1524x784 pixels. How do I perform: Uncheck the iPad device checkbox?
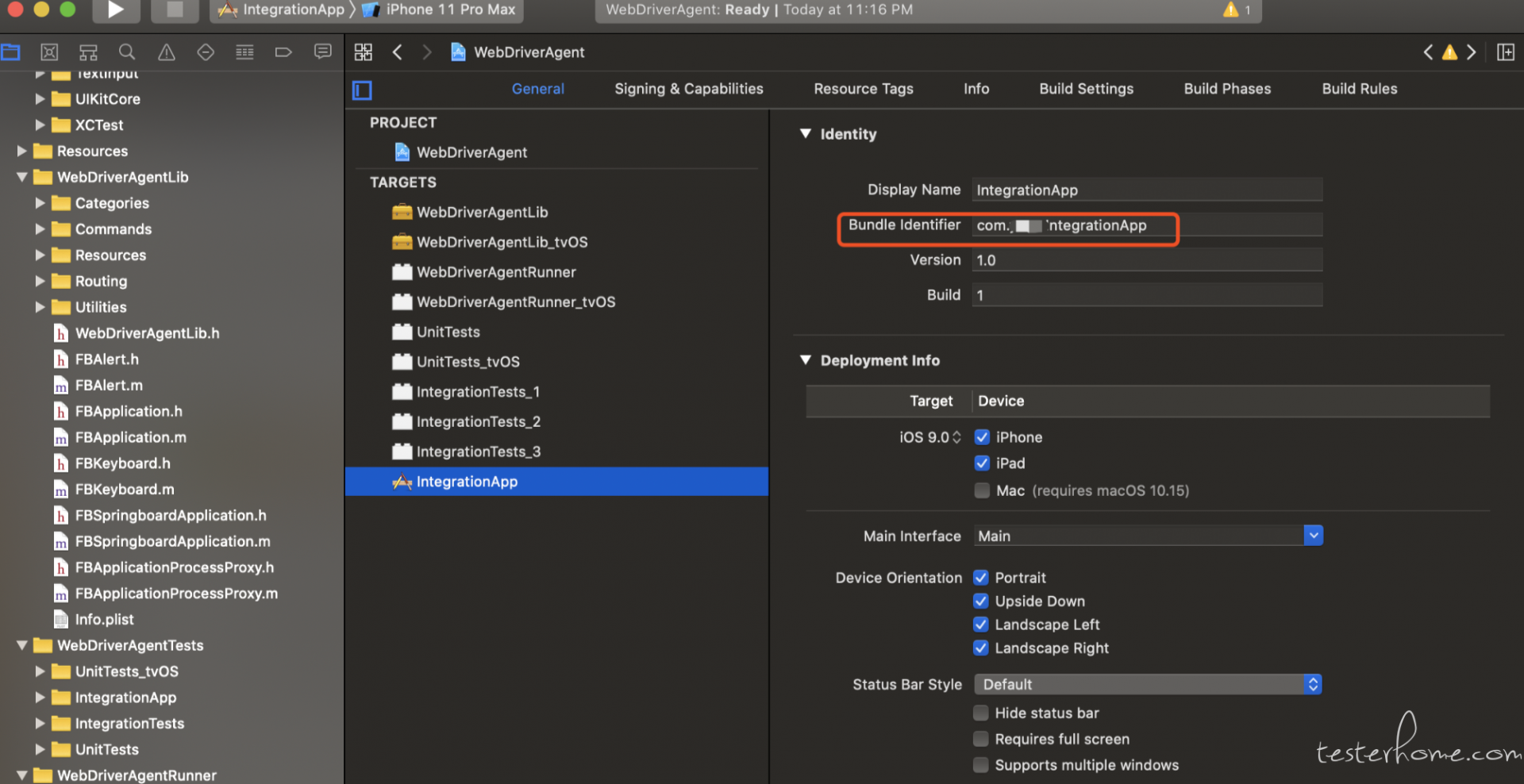pos(982,463)
